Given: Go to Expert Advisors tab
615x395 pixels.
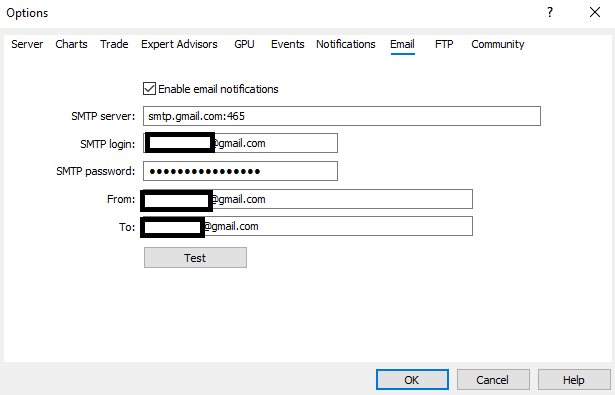Looking at the screenshot, I should [x=179, y=44].
